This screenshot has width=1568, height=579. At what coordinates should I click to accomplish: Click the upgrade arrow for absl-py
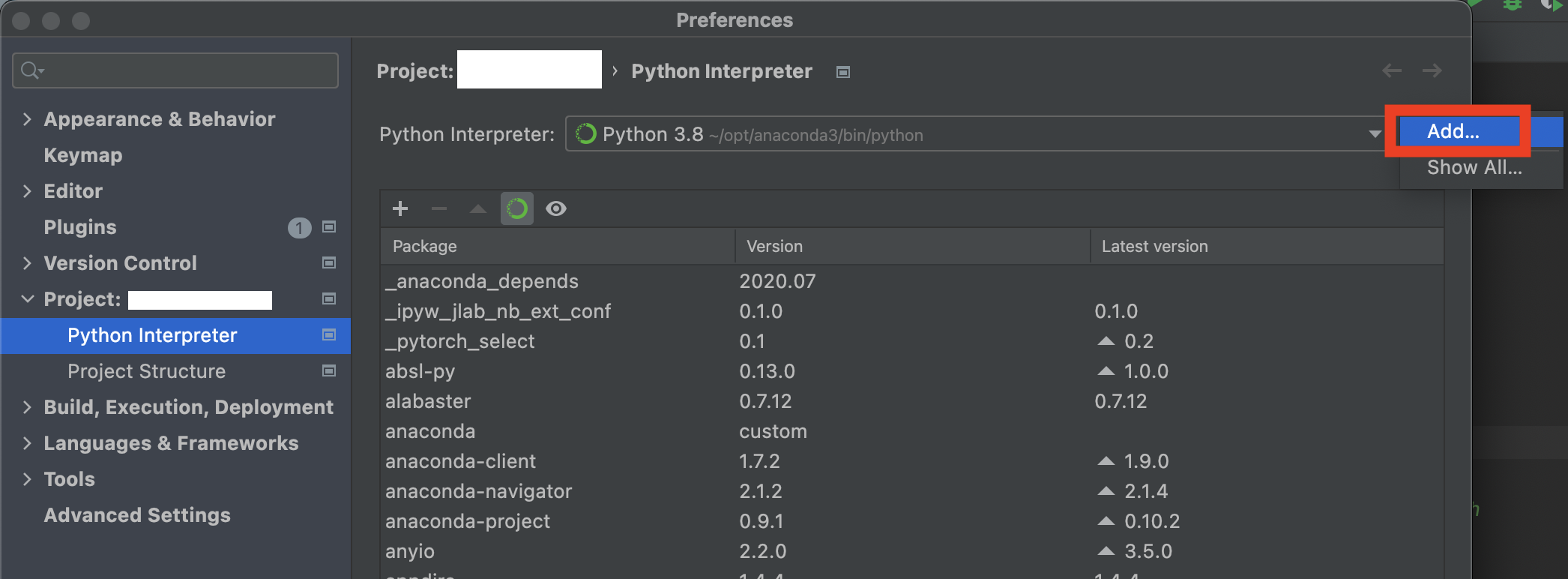pyautogui.click(x=1106, y=371)
